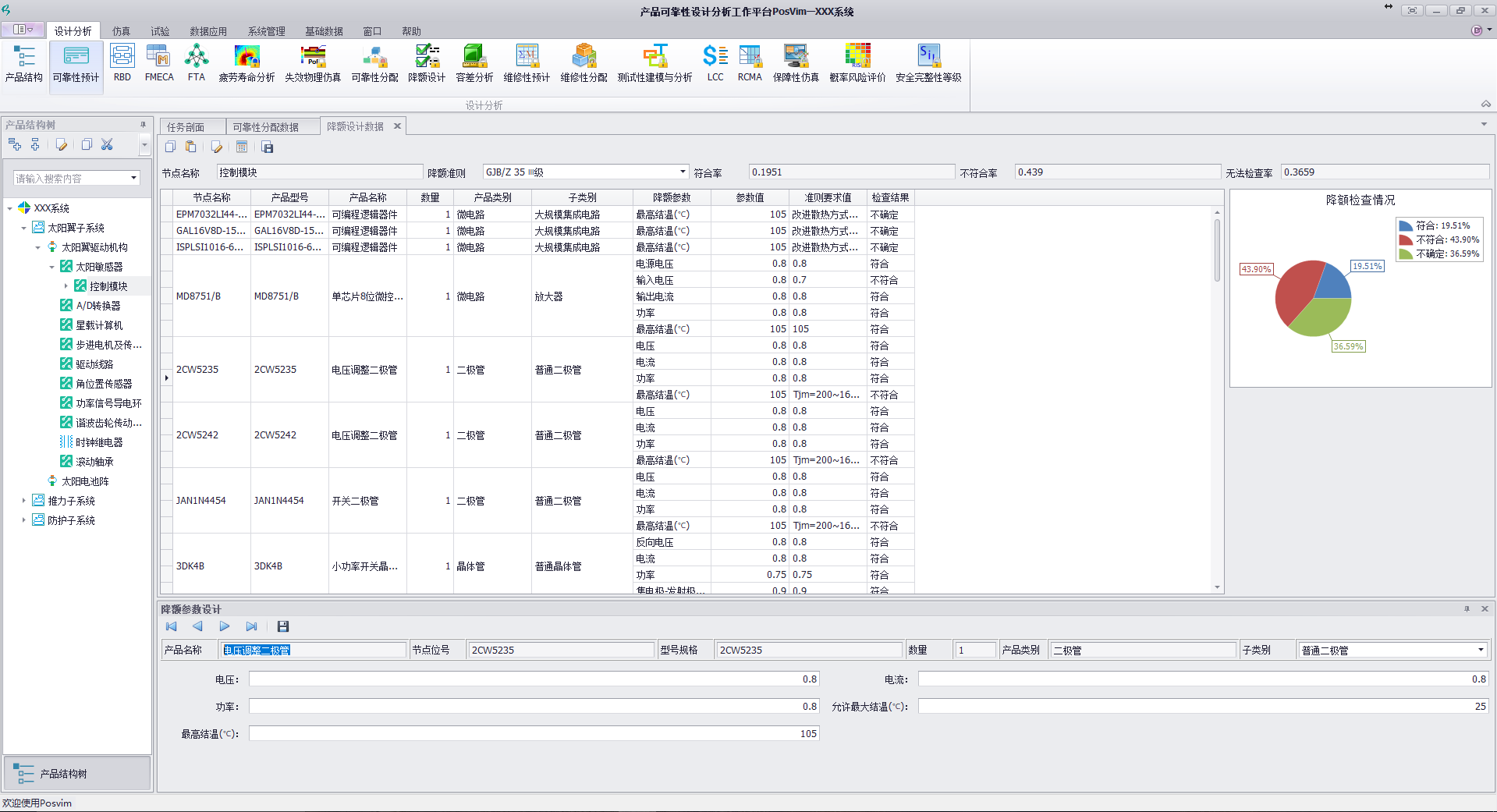Toggle the pin on 产品结构树 panel
1497x812 pixels.
tap(143, 125)
